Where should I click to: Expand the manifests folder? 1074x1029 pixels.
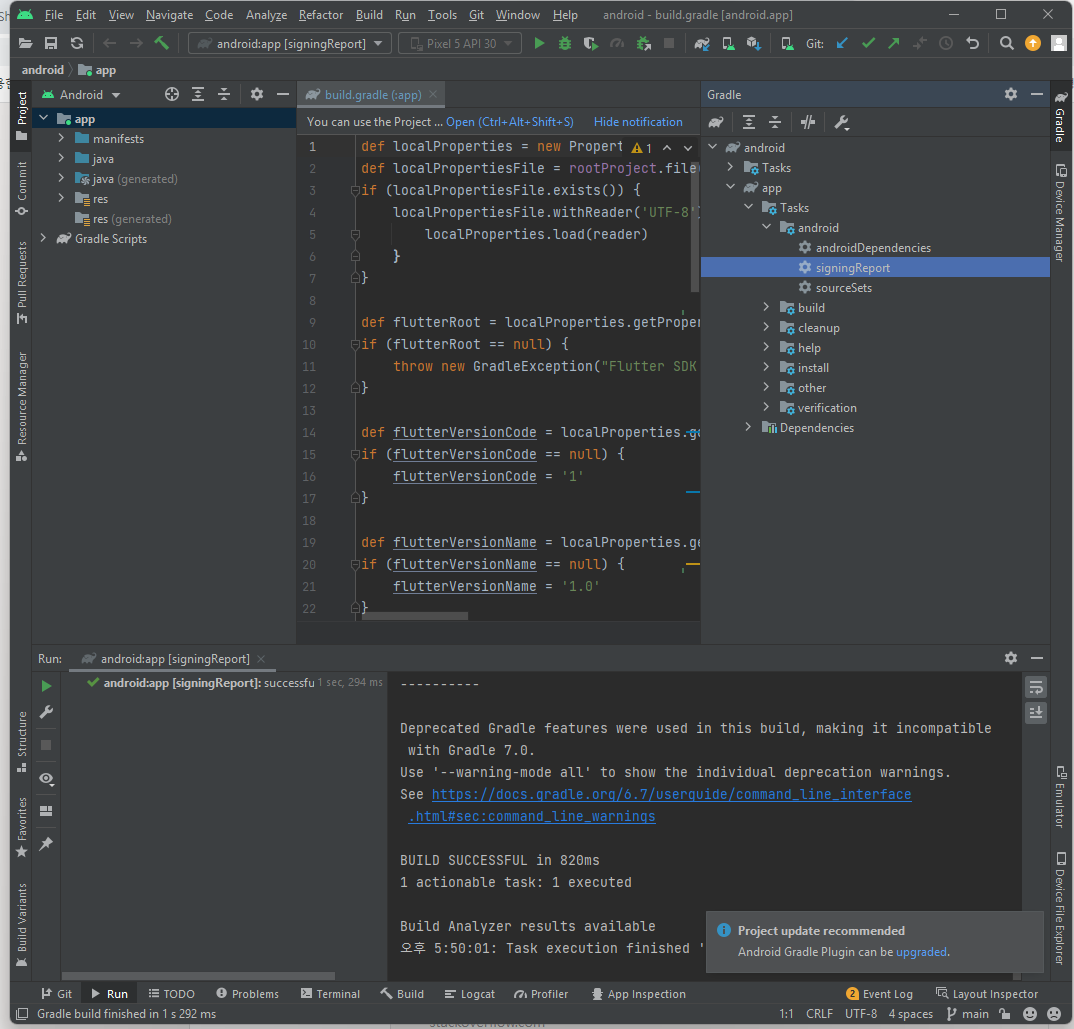click(62, 138)
